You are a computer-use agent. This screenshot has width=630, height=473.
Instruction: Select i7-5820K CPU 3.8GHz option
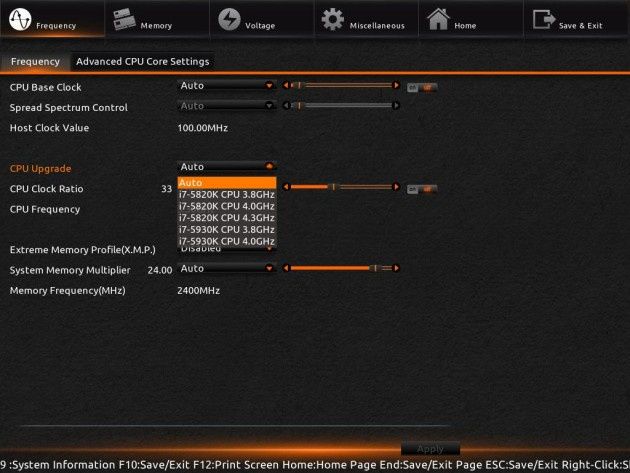227,195
